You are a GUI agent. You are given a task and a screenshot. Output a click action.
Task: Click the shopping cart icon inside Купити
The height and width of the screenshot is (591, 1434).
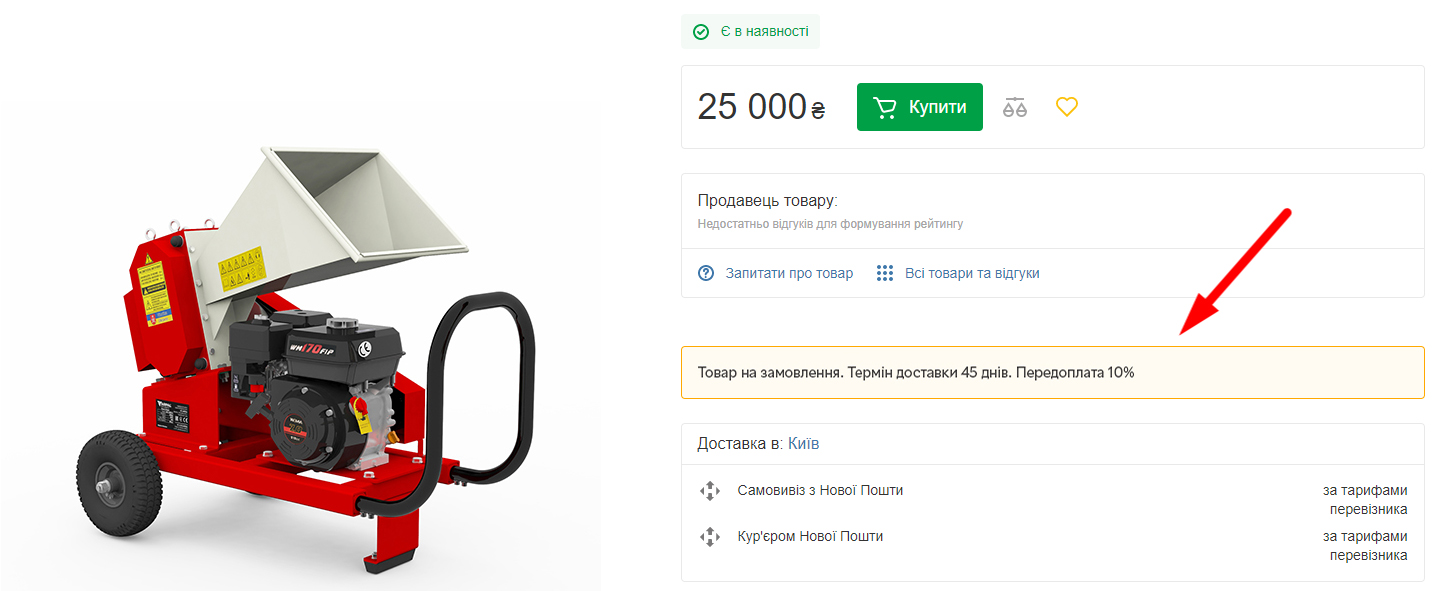pos(885,107)
